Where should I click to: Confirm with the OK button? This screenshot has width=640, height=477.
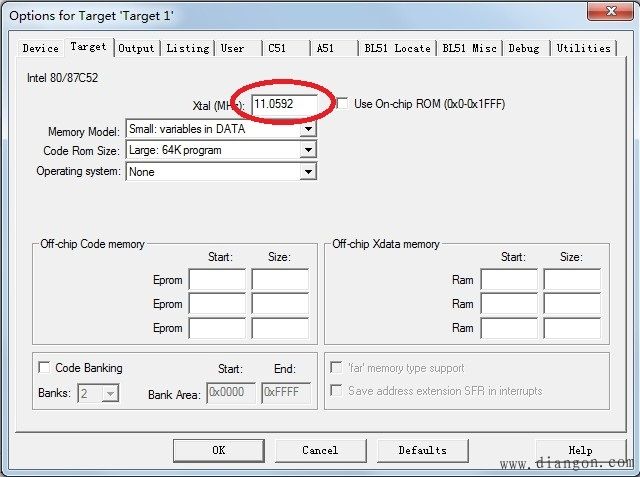point(219,450)
